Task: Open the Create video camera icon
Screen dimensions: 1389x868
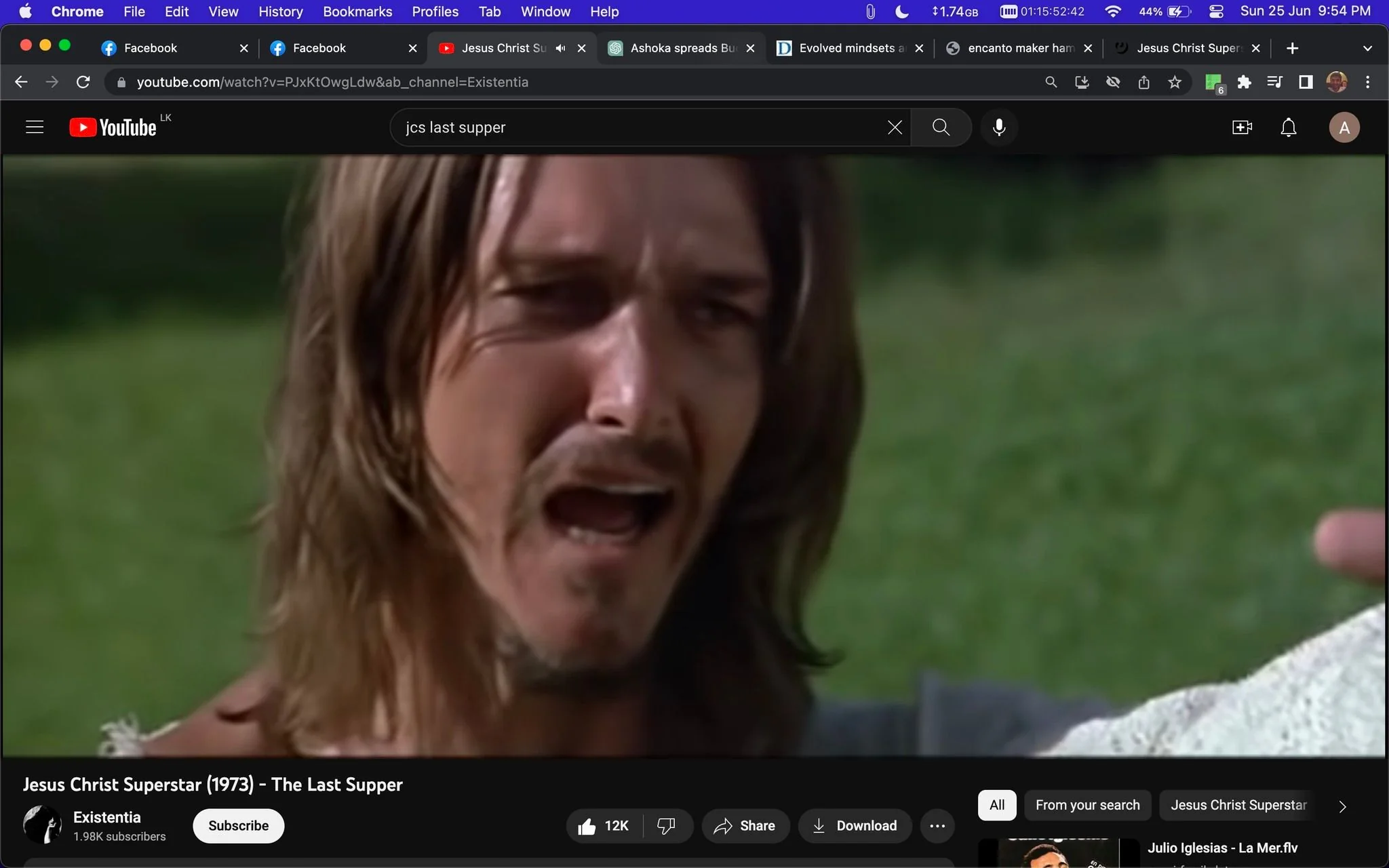Action: click(1242, 127)
